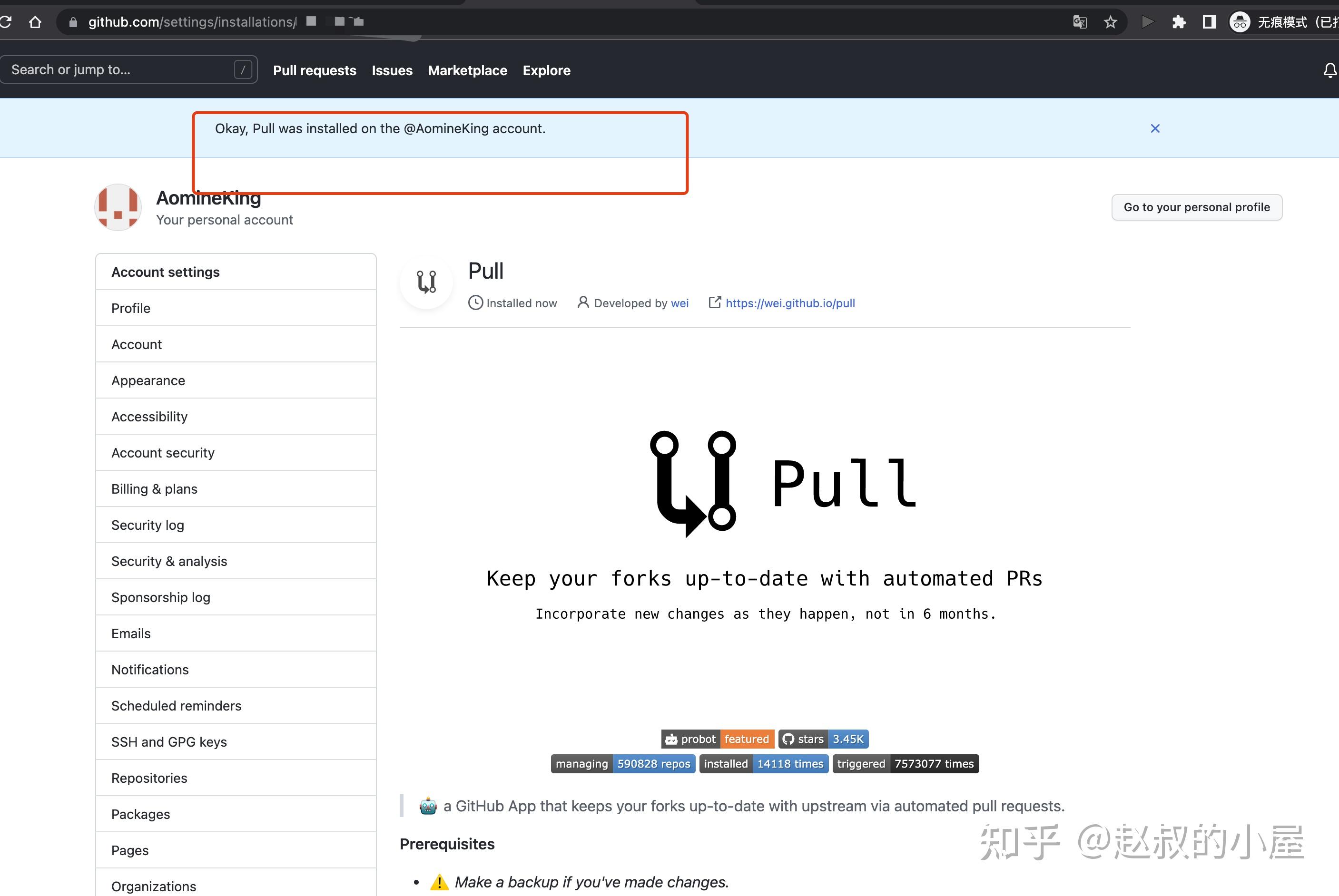Image resolution: width=1339 pixels, height=896 pixels.
Task: Switch to the Explore nav item
Action: click(547, 70)
